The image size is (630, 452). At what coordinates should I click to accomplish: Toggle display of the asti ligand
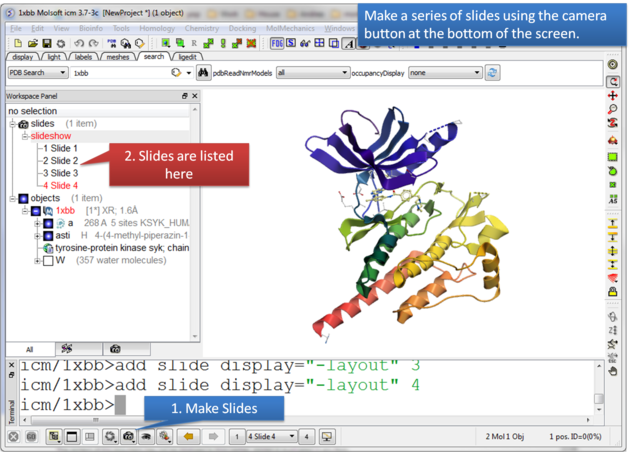click(x=46, y=236)
